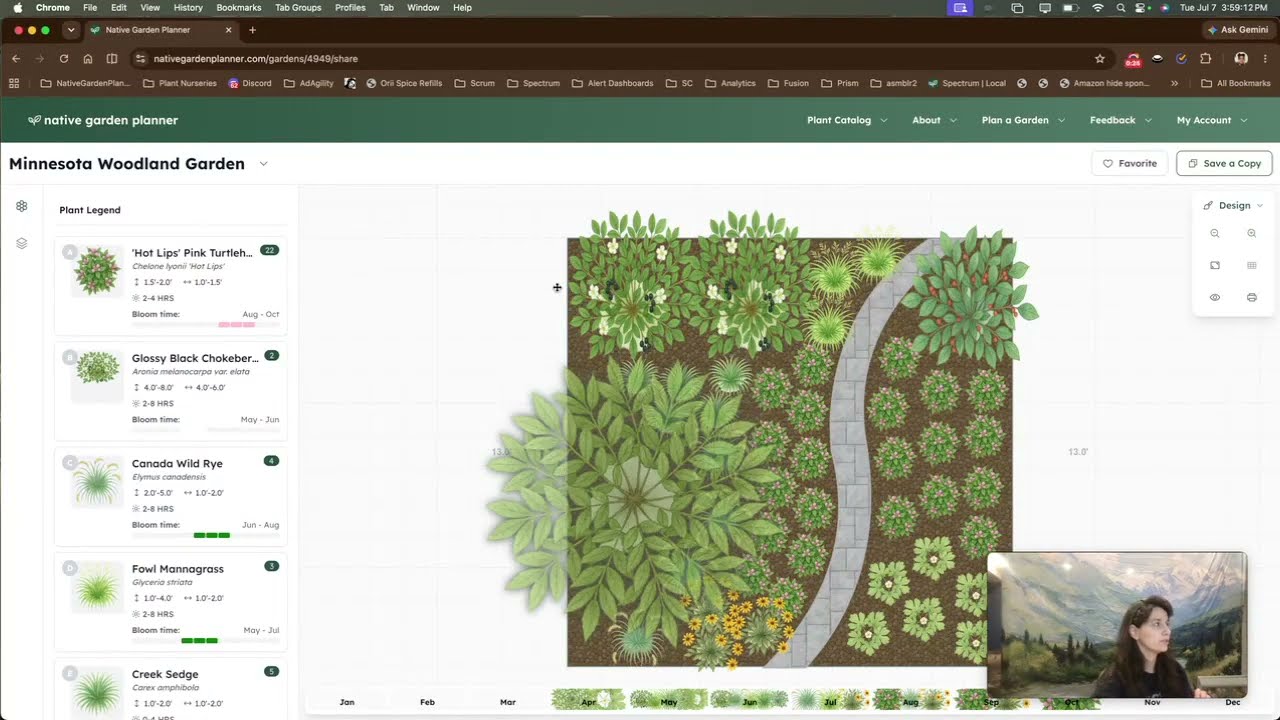Print the garden design

[x=1251, y=297]
